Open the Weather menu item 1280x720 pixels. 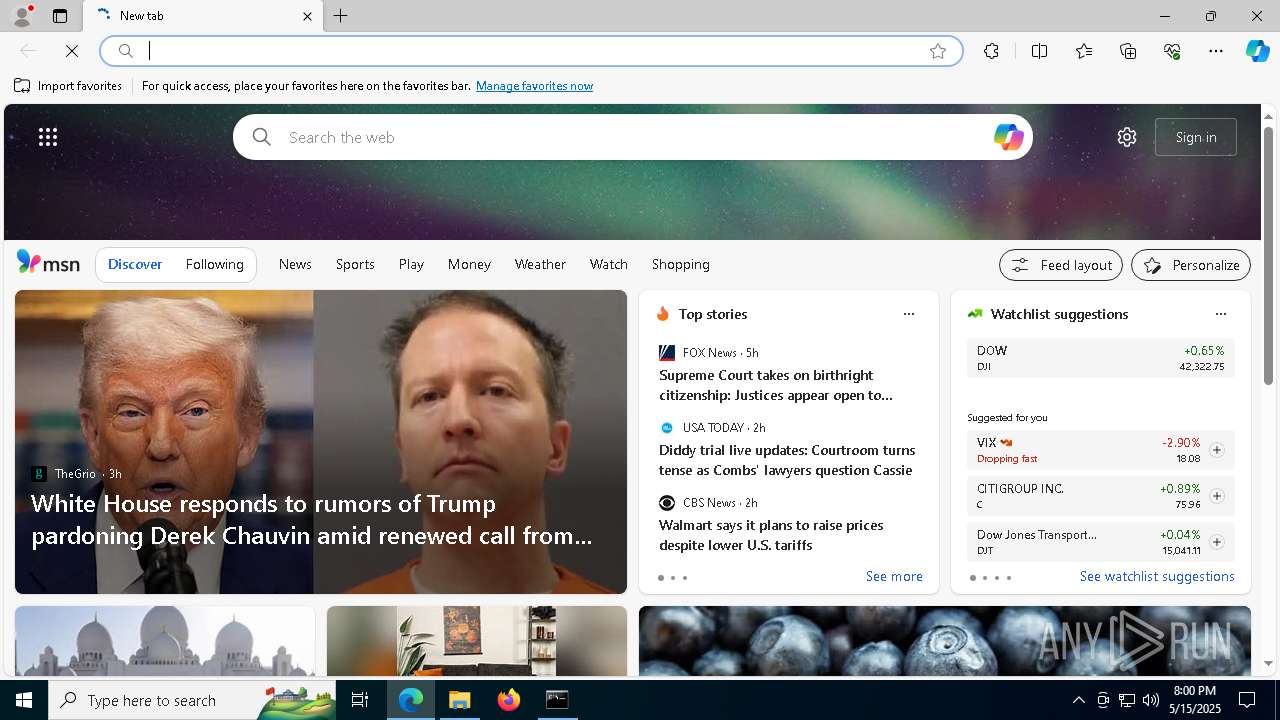(x=540, y=264)
